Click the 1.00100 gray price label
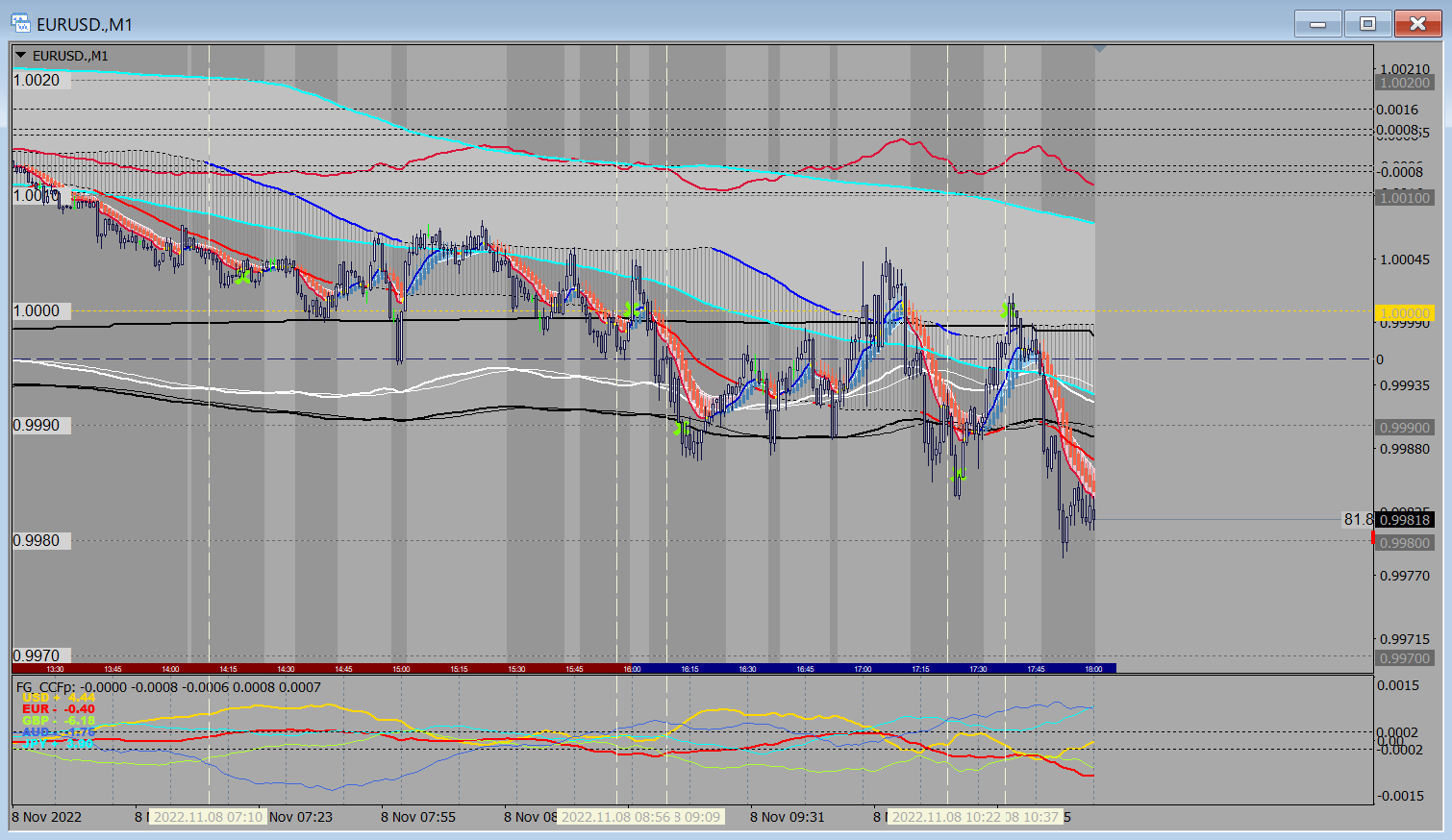The width and height of the screenshot is (1452, 840). pos(1405,198)
